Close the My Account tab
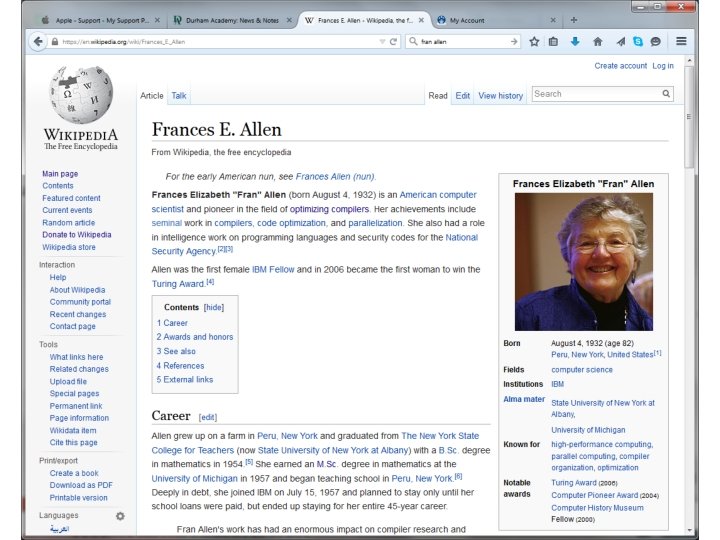This screenshot has width=720, height=540. pos(553,20)
